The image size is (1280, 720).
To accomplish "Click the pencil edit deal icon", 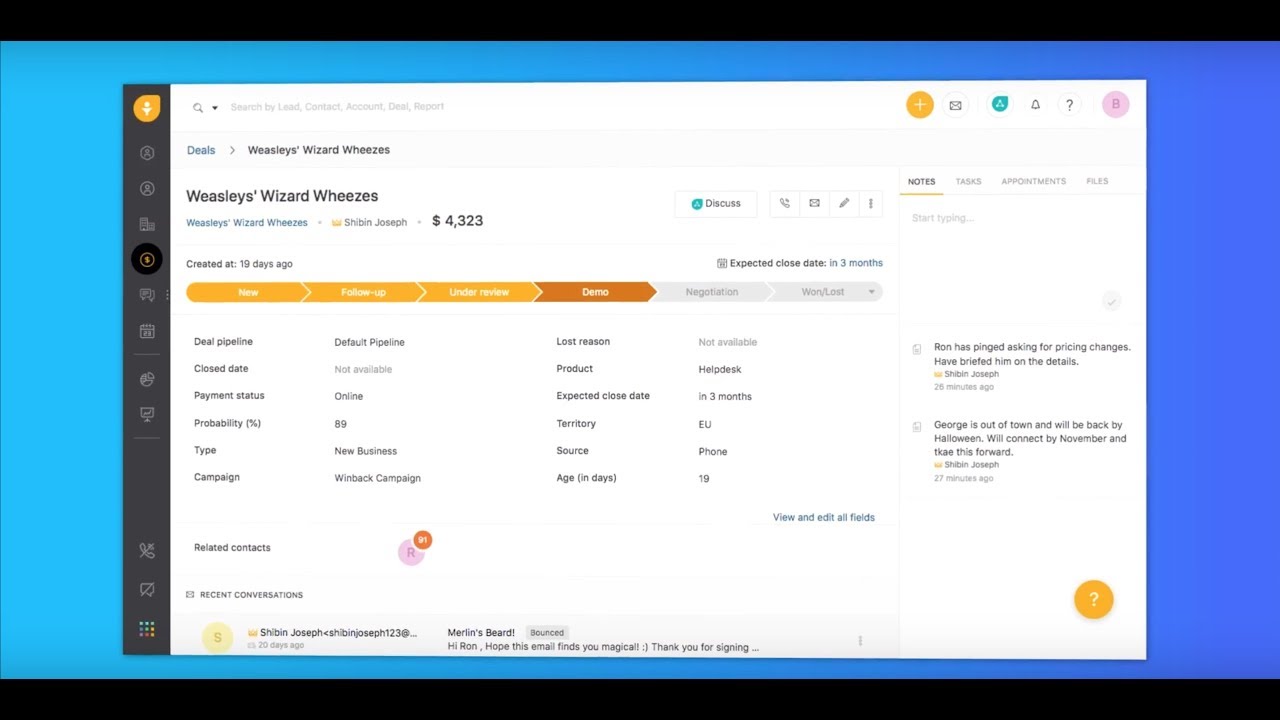I will coord(844,203).
